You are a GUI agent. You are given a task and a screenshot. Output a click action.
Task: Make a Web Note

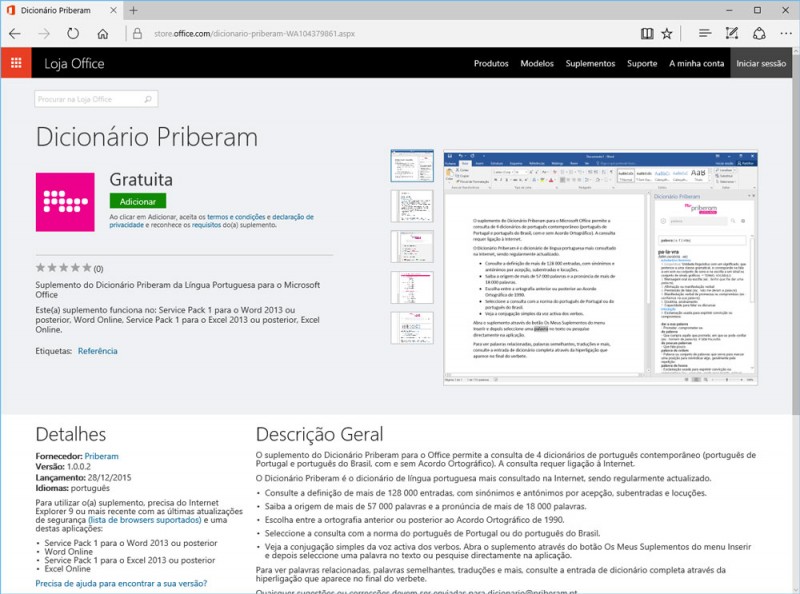(x=732, y=33)
